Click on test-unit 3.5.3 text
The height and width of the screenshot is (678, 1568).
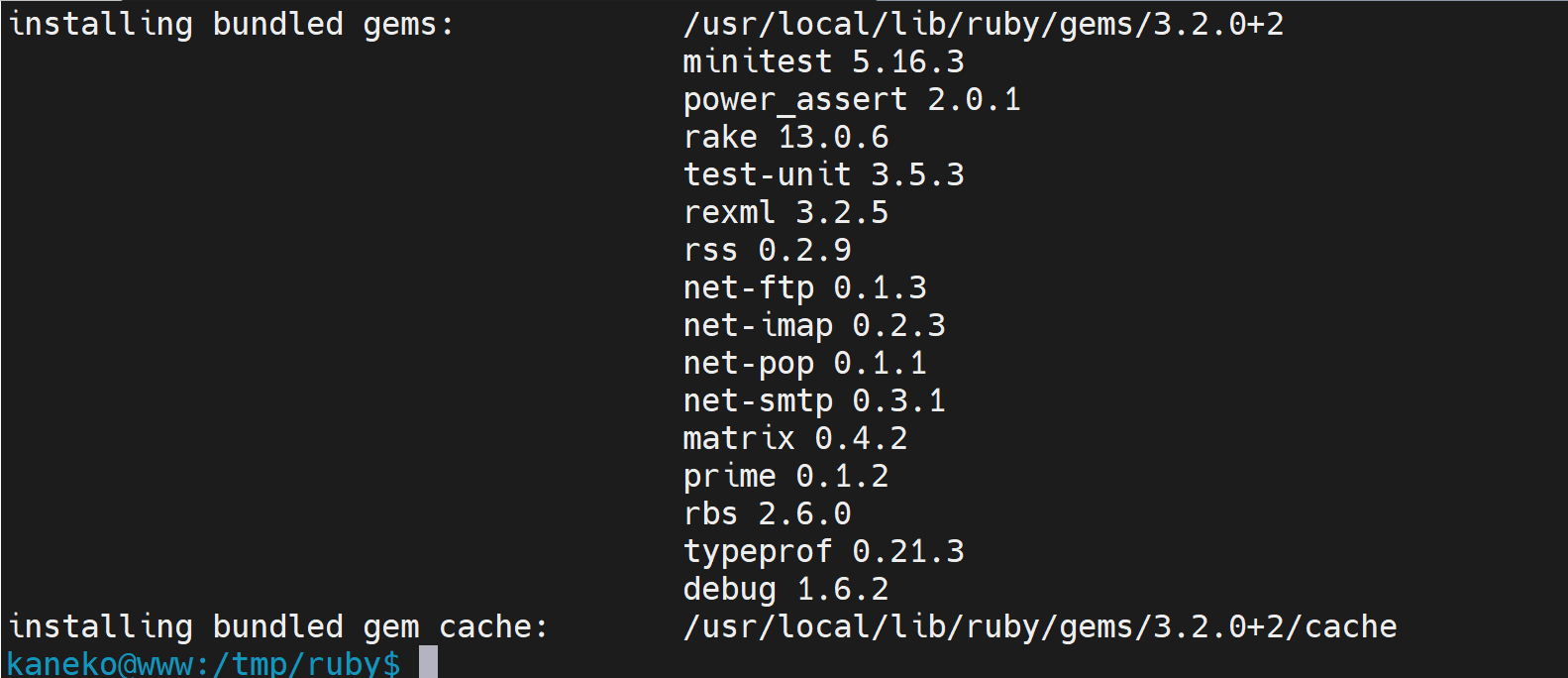823,174
